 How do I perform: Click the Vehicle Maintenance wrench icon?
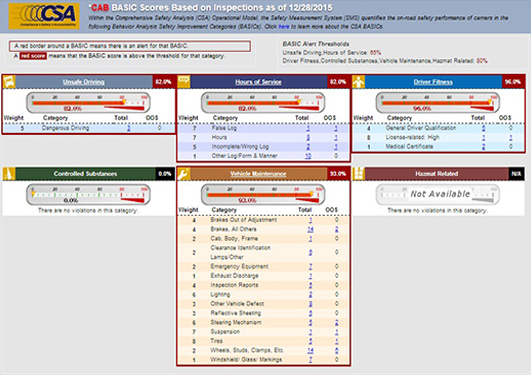tap(184, 174)
